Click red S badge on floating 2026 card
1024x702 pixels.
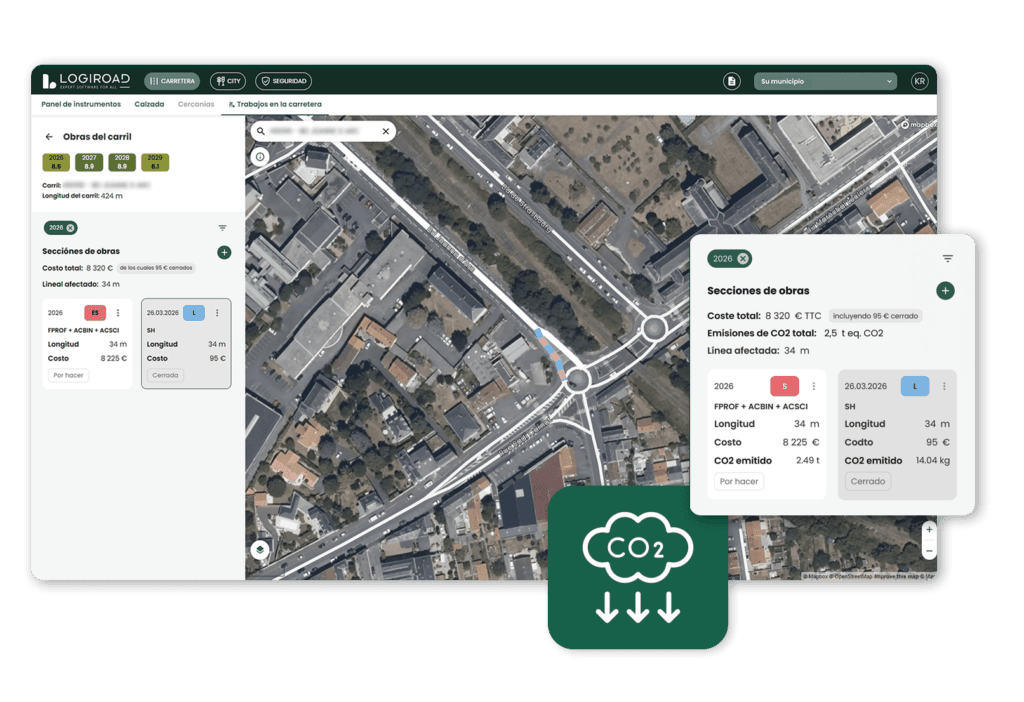784,386
